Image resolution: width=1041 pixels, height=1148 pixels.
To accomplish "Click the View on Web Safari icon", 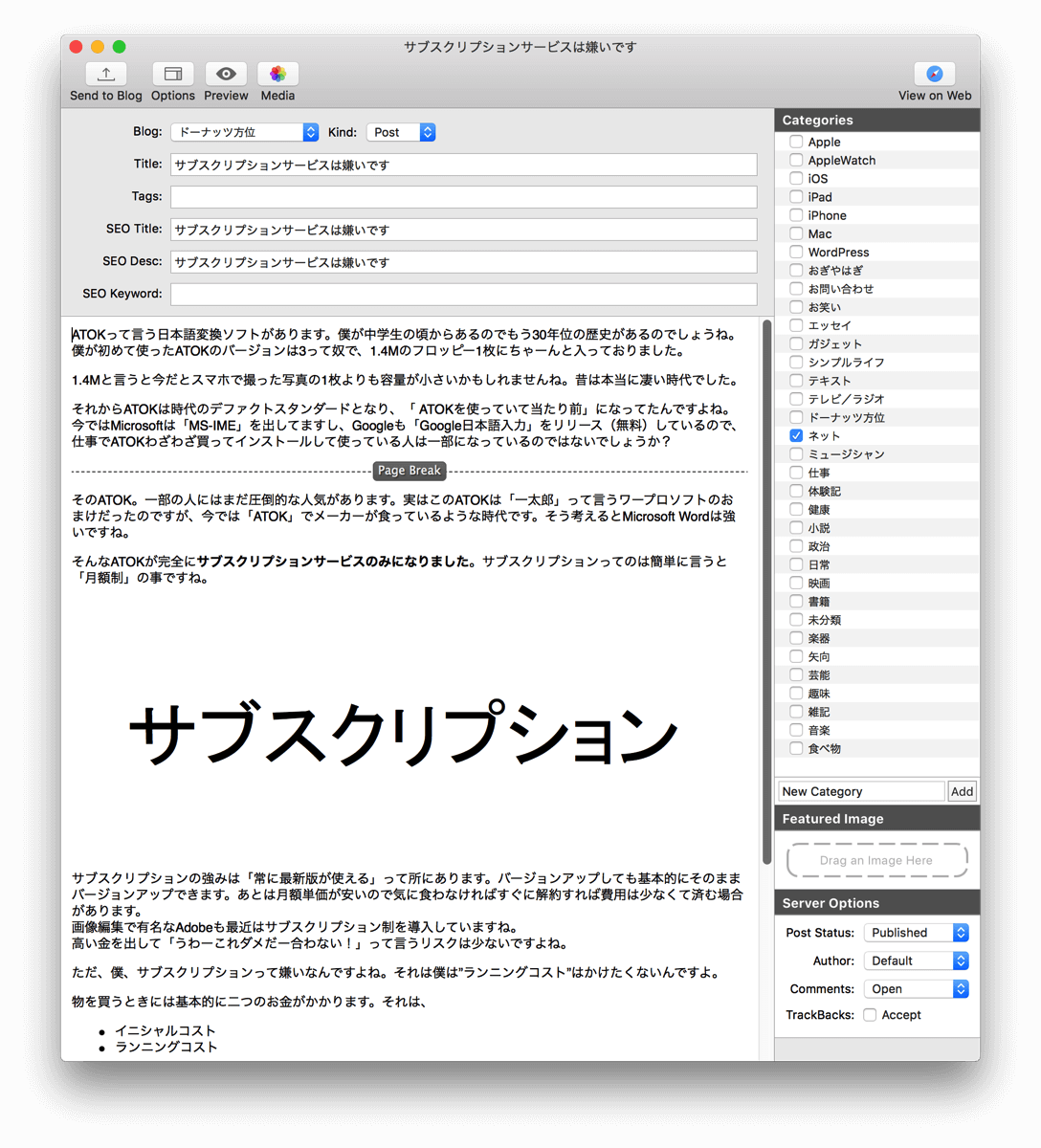I will 935,74.
